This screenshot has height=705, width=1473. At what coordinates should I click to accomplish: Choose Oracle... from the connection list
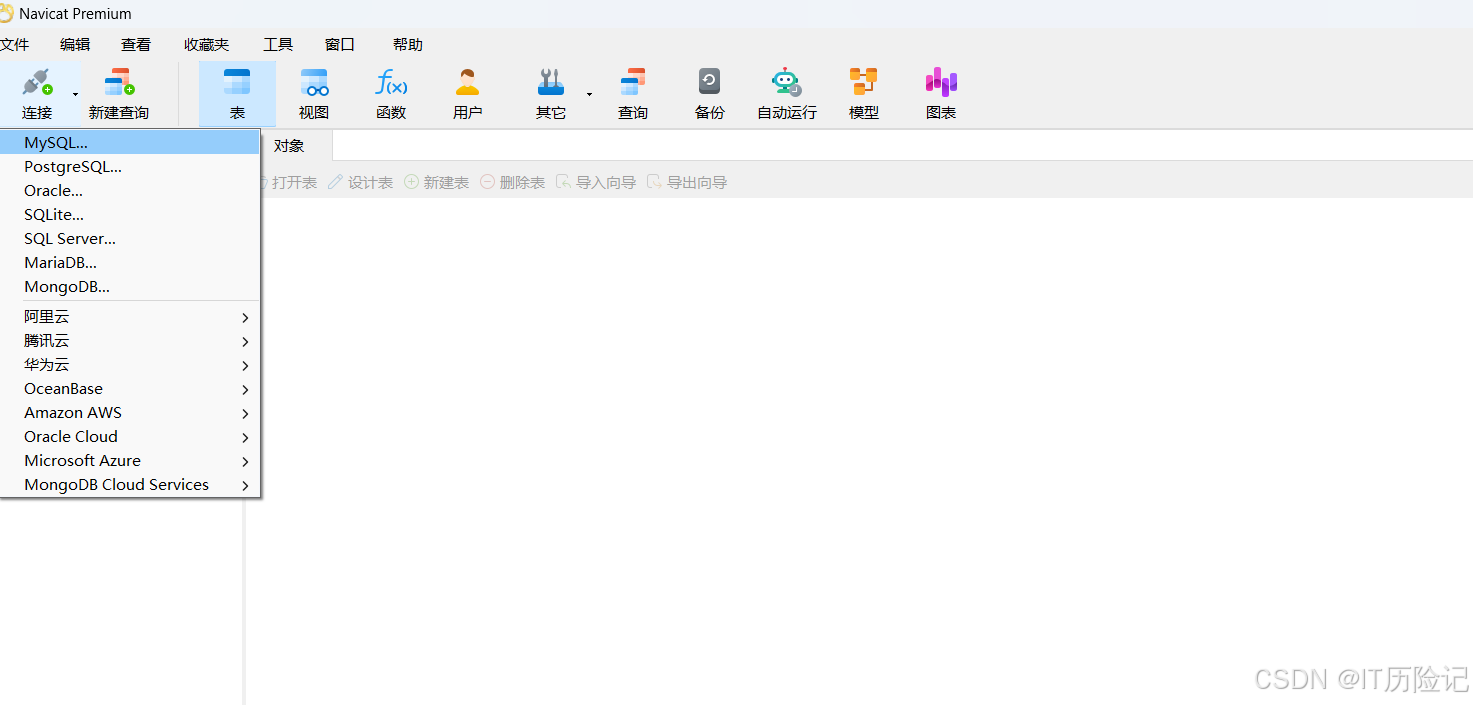130,191
